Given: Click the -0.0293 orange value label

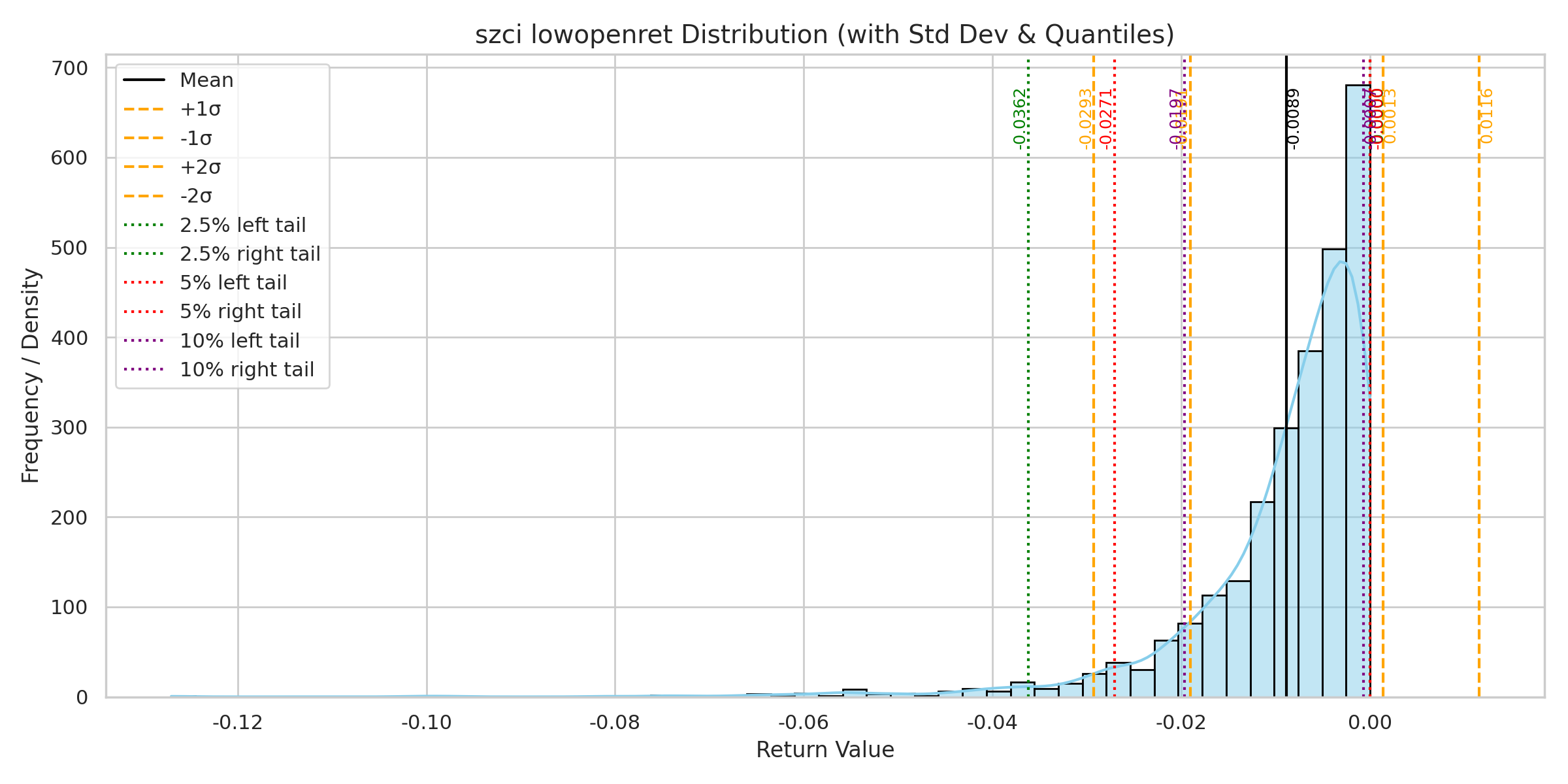Looking at the screenshot, I should pos(1085,119).
